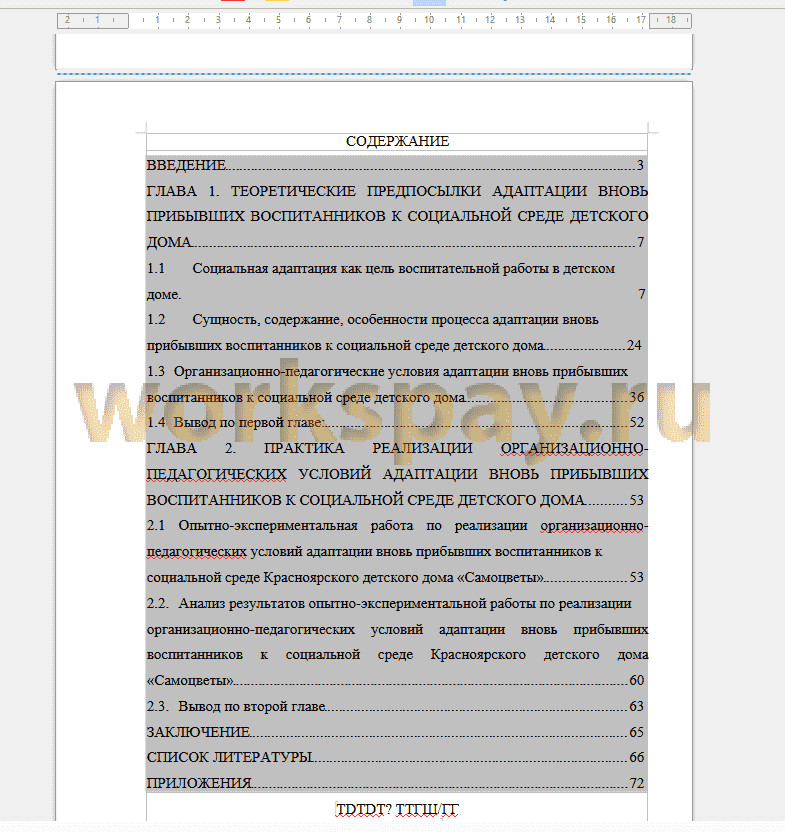Jump to the СПИСОК ЛИТЕРАТУРЫ entry
Screen dimensions: 785x832
395,757
